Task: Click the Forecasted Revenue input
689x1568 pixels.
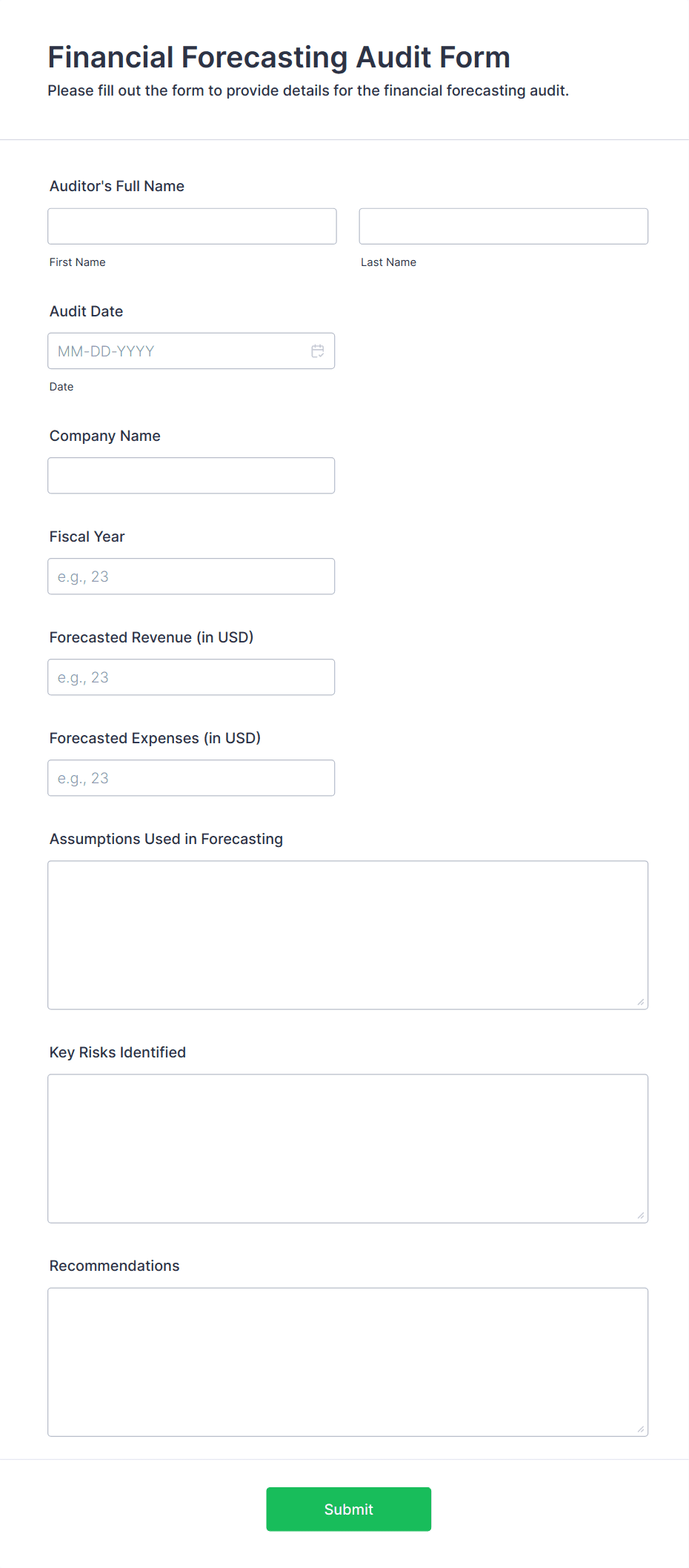Action: (x=191, y=677)
